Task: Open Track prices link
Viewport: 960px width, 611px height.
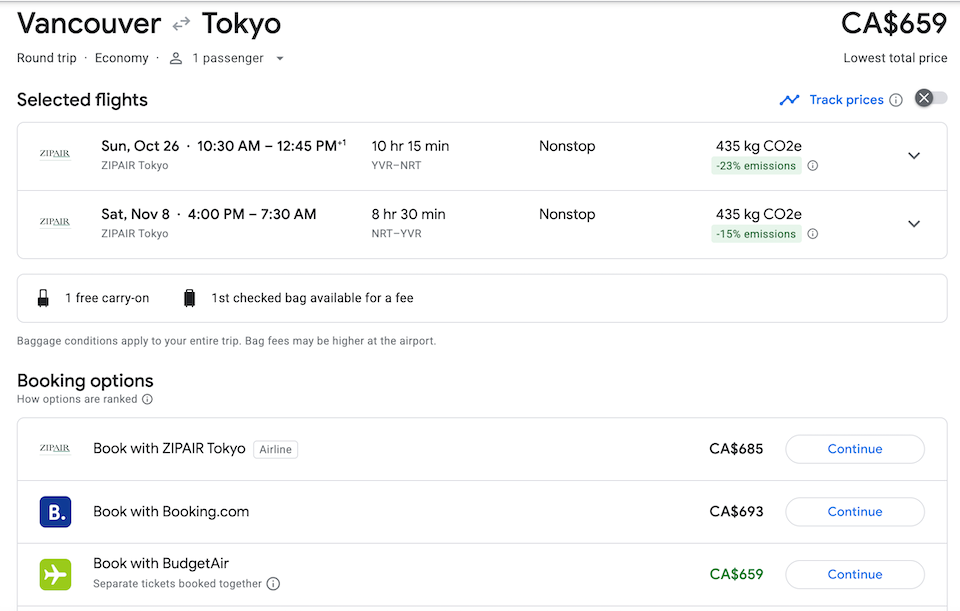Action: tap(846, 100)
